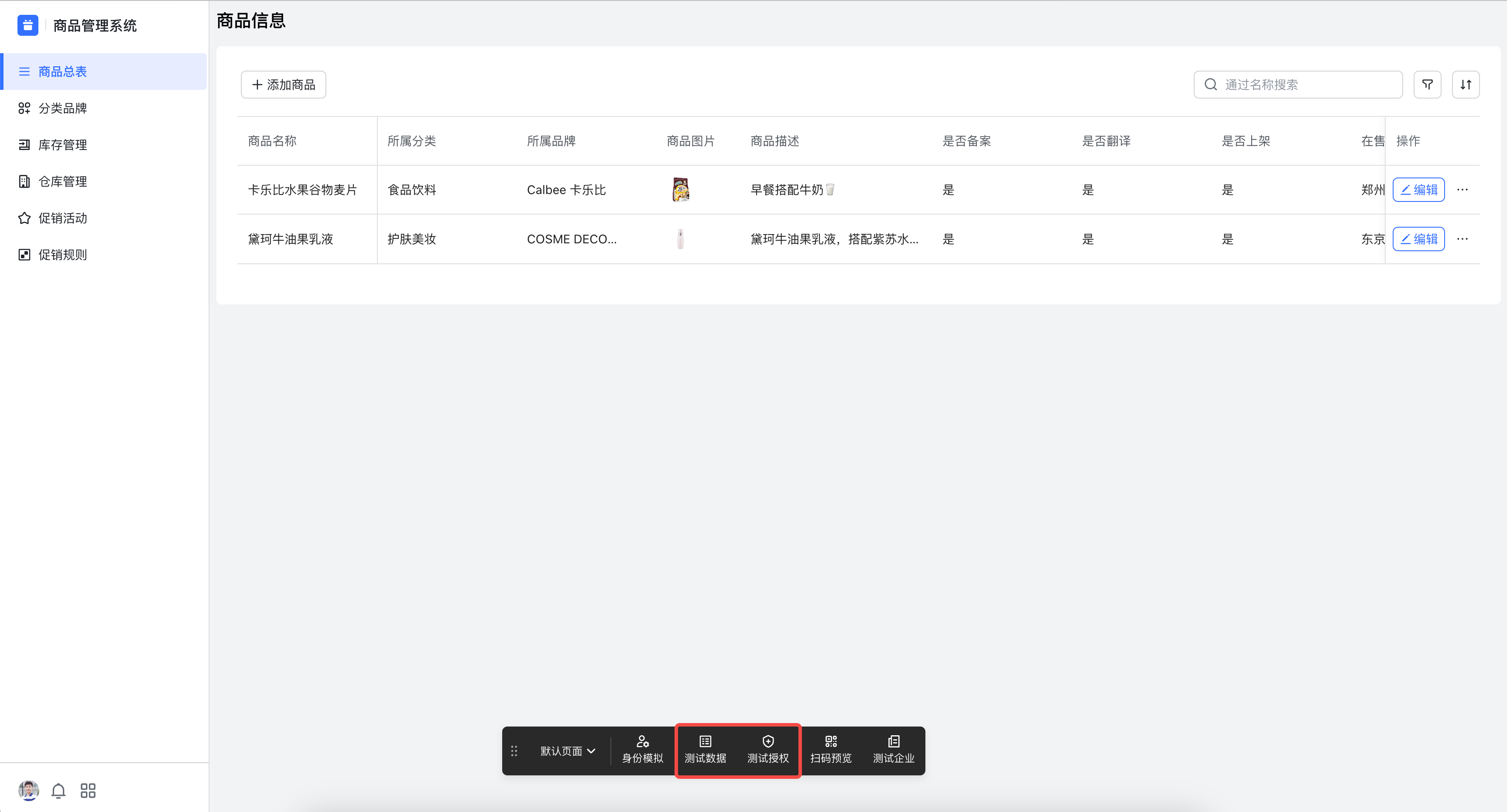1507x812 pixels.
Task: Open 促销活动 sidebar entry
Action: pos(104,218)
